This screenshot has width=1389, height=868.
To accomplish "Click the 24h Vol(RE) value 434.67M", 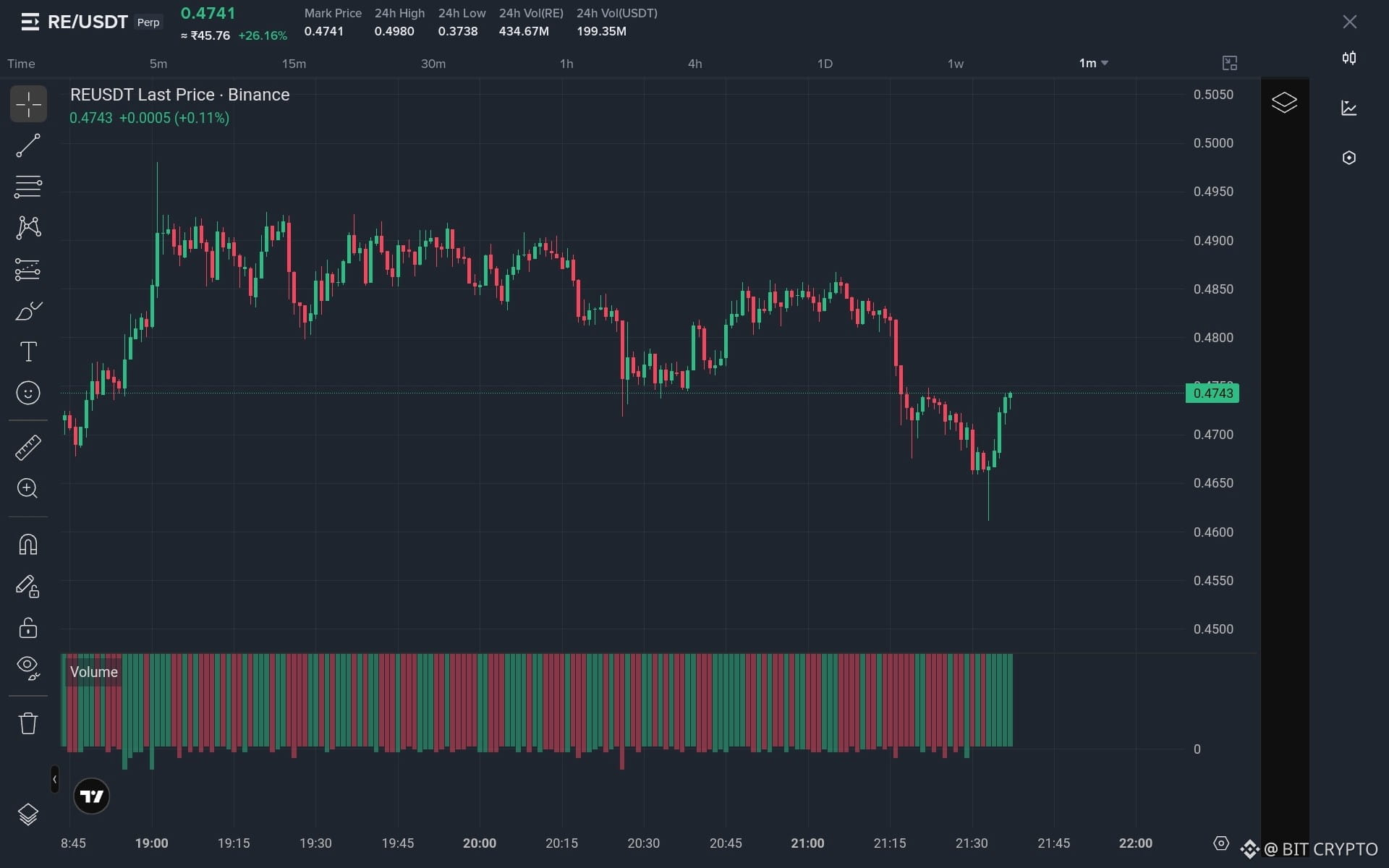I will pos(524,31).
